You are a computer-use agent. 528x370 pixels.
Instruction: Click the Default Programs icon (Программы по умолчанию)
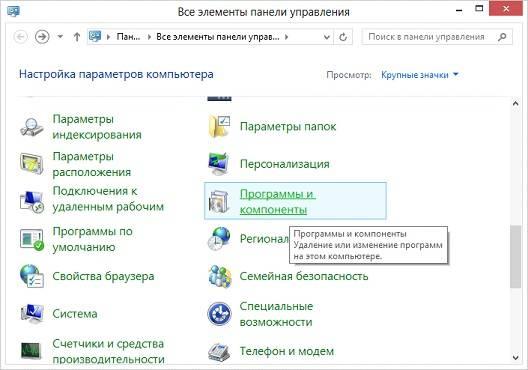(32, 239)
